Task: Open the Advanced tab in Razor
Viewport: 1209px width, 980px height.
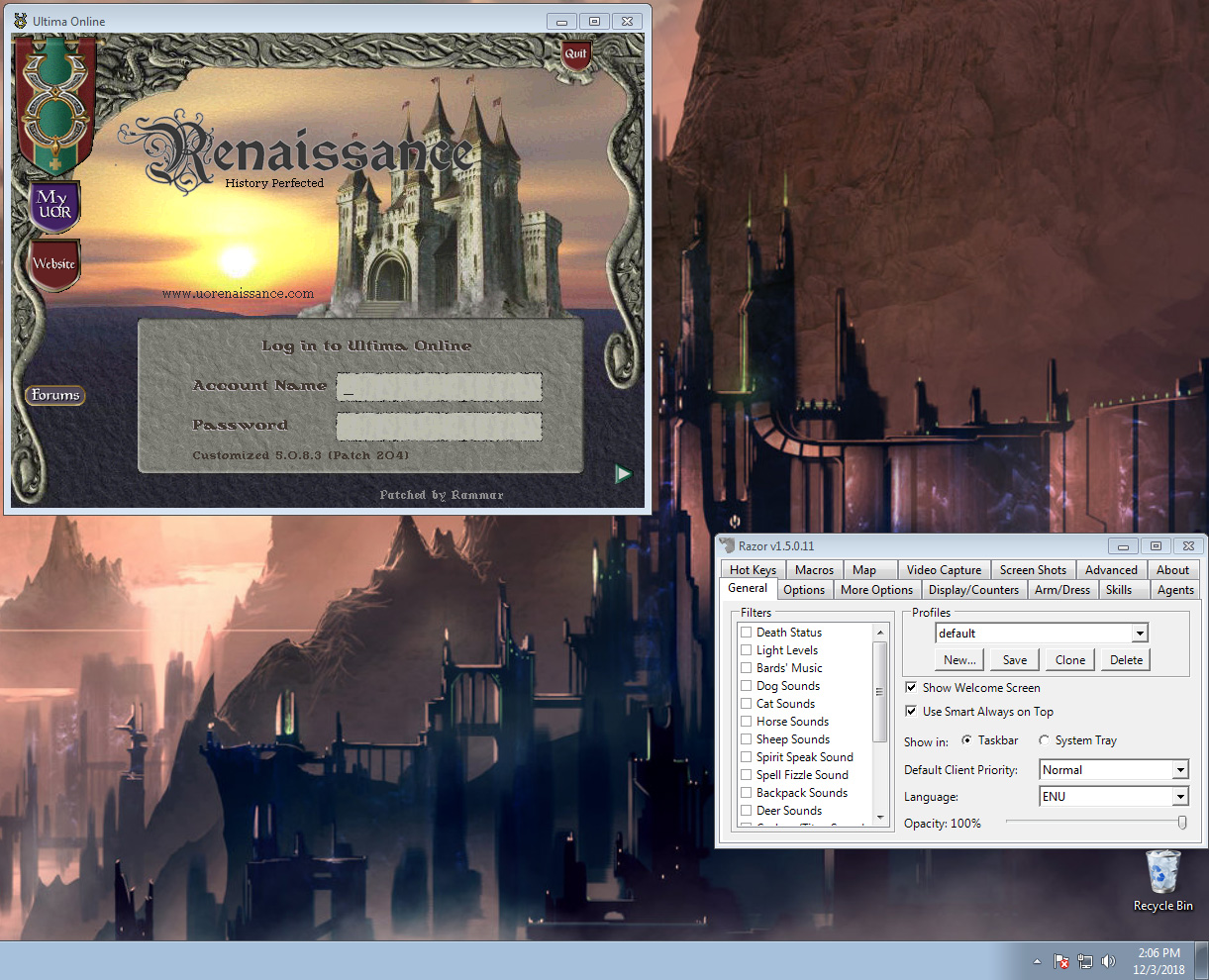Action: (x=1112, y=570)
